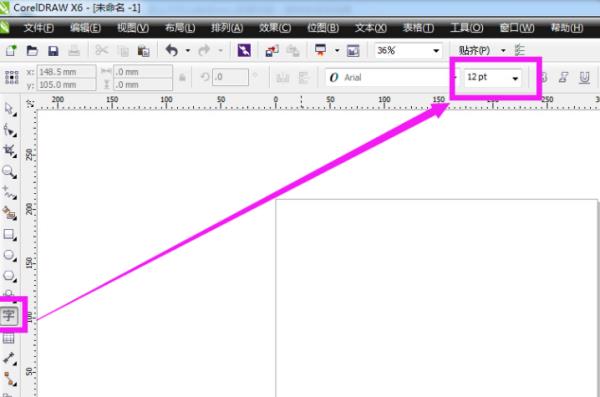This screenshot has width=600, height=397.
Task: Toggle italic text formatting
Action: [563, 77]
